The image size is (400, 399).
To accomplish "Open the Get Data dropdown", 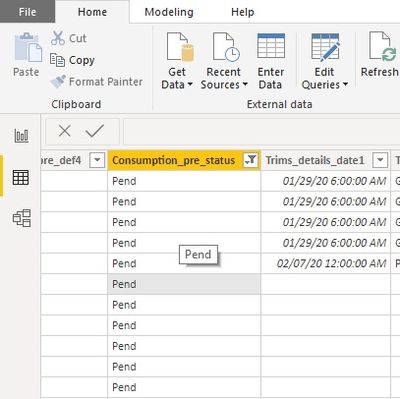I will (190, 85).
